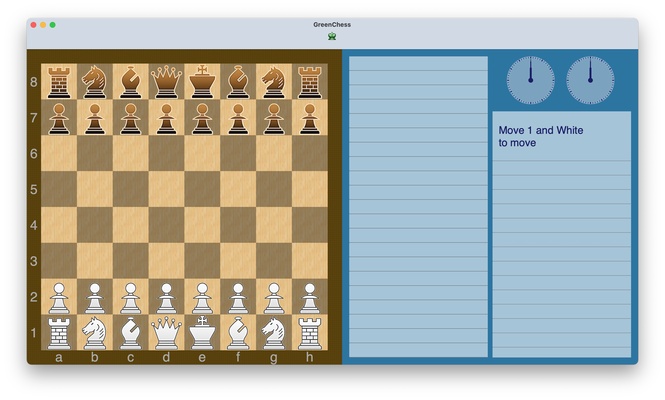Screen dimensions: 665x400
Task: Click the black pawn on c7
Action: (x=131, y=118)
